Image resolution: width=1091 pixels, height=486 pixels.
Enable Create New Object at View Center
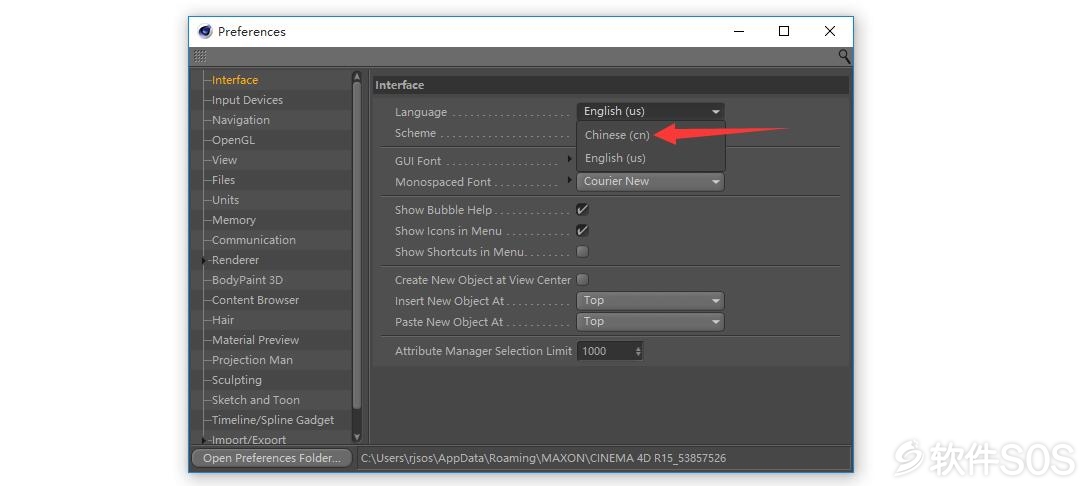pyautogui.click(x=582, y=280)
